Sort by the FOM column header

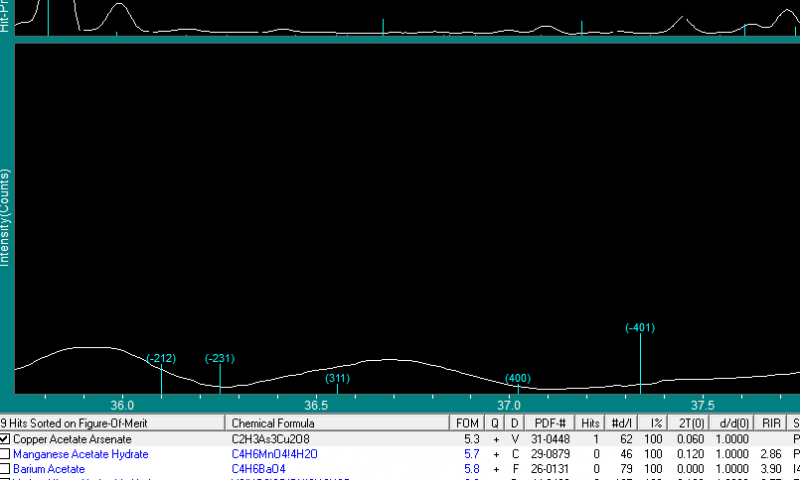(x=467, y=423)
